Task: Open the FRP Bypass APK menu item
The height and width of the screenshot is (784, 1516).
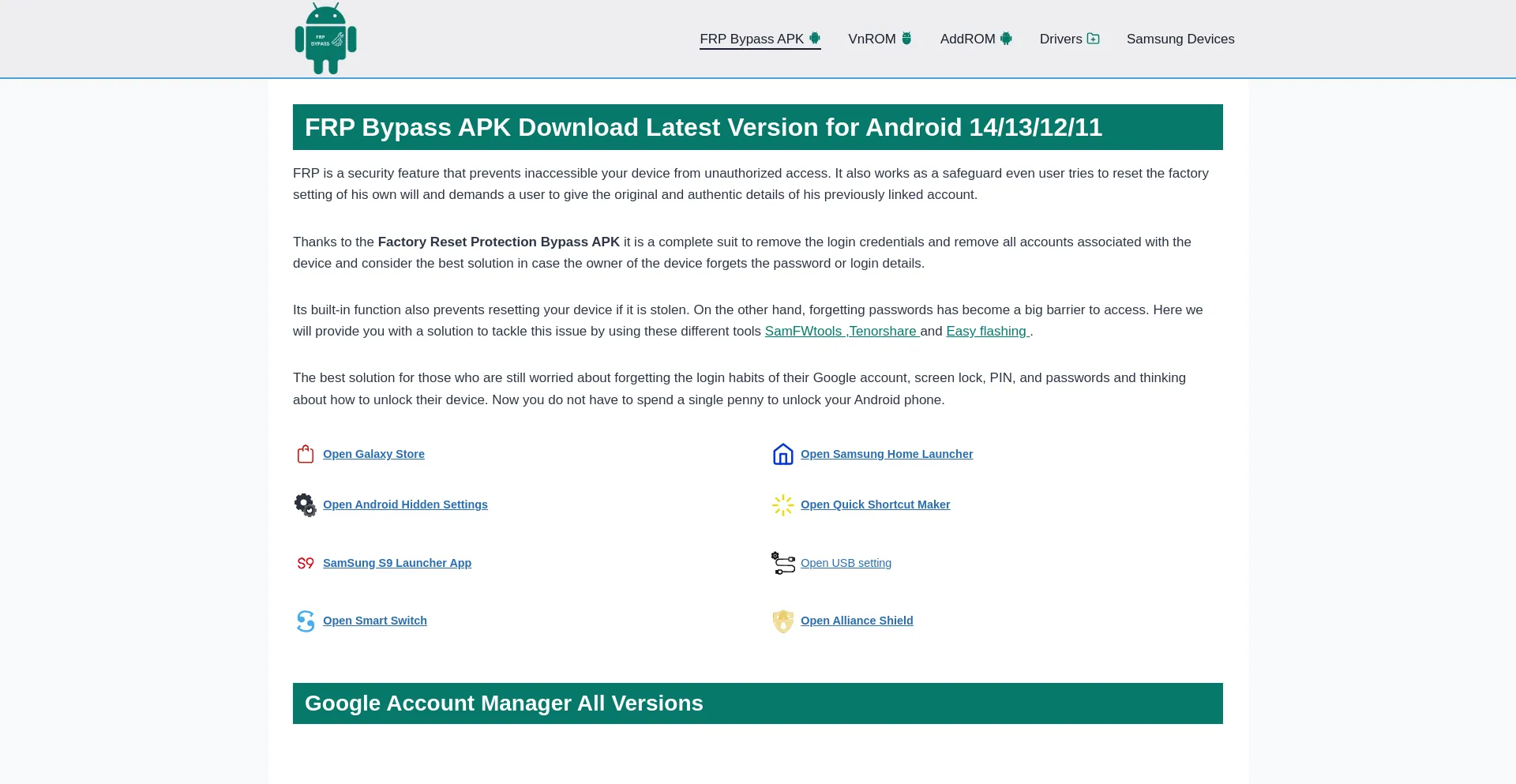Action: pyautogui.click(x=760, y=39)
